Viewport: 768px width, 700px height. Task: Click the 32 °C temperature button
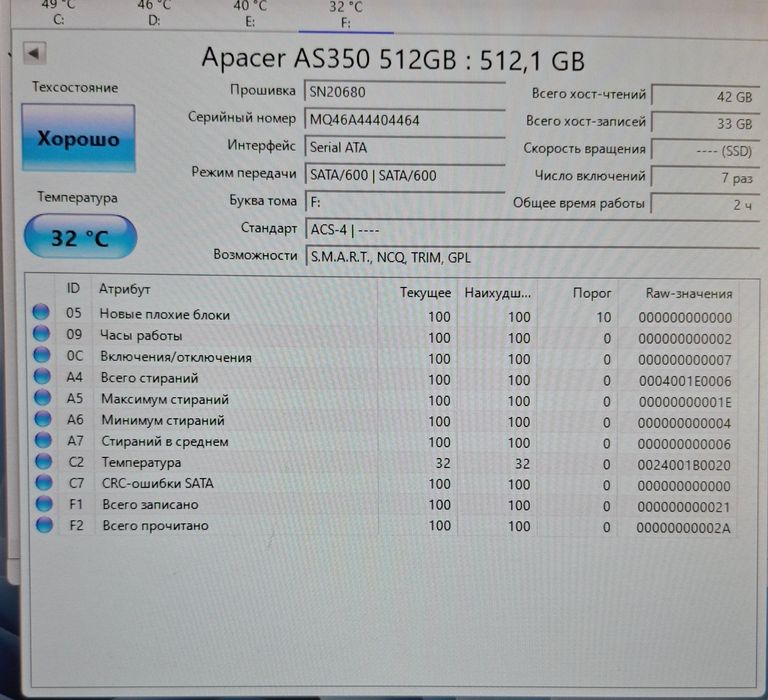(x=80, y=237)
